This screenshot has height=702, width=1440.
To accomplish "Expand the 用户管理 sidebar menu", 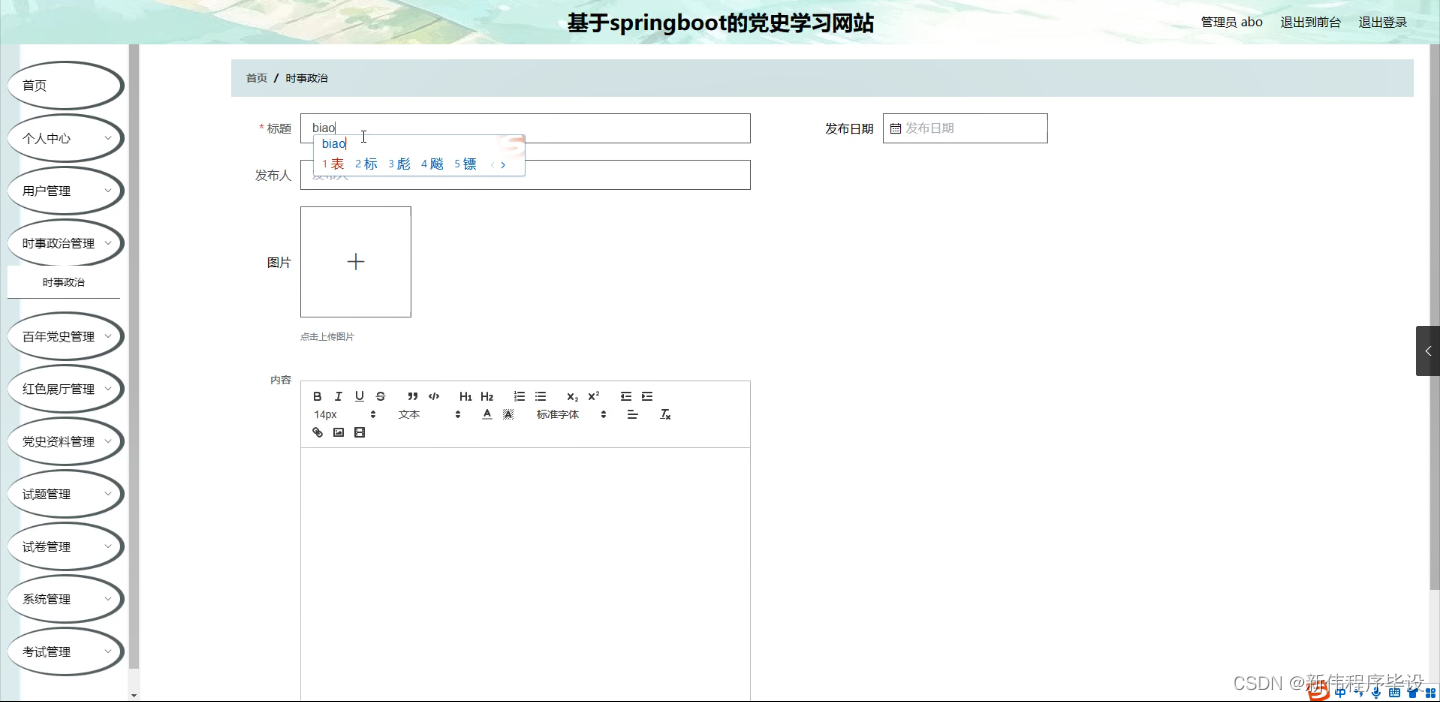I will [x=65, y=190].
